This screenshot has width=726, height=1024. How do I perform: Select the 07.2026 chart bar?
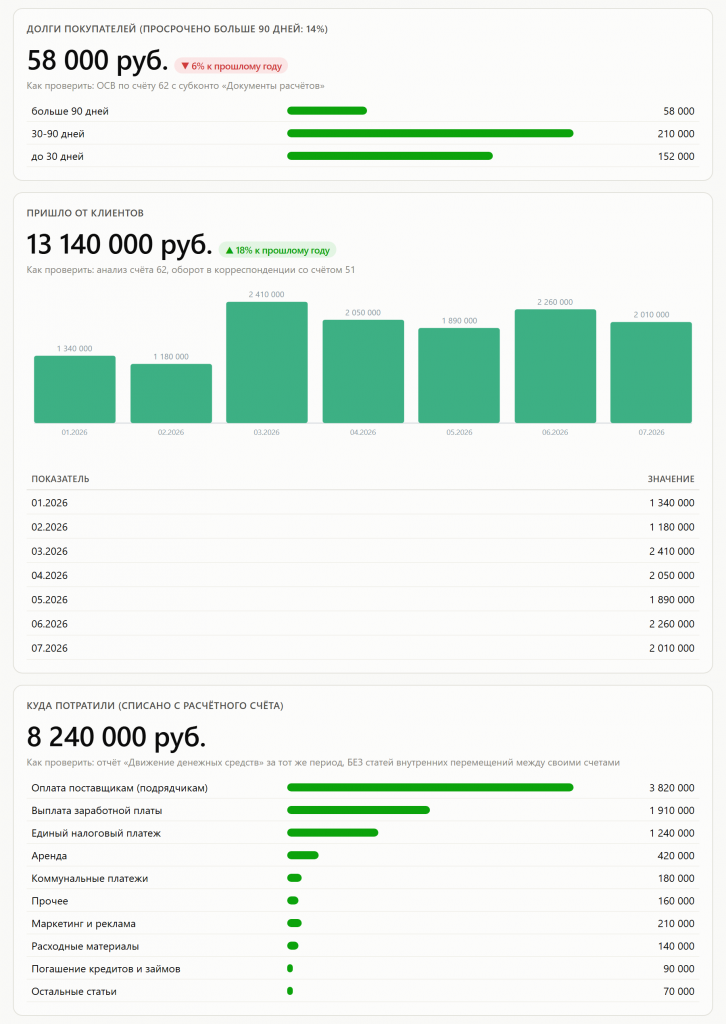tap(651, 372)
